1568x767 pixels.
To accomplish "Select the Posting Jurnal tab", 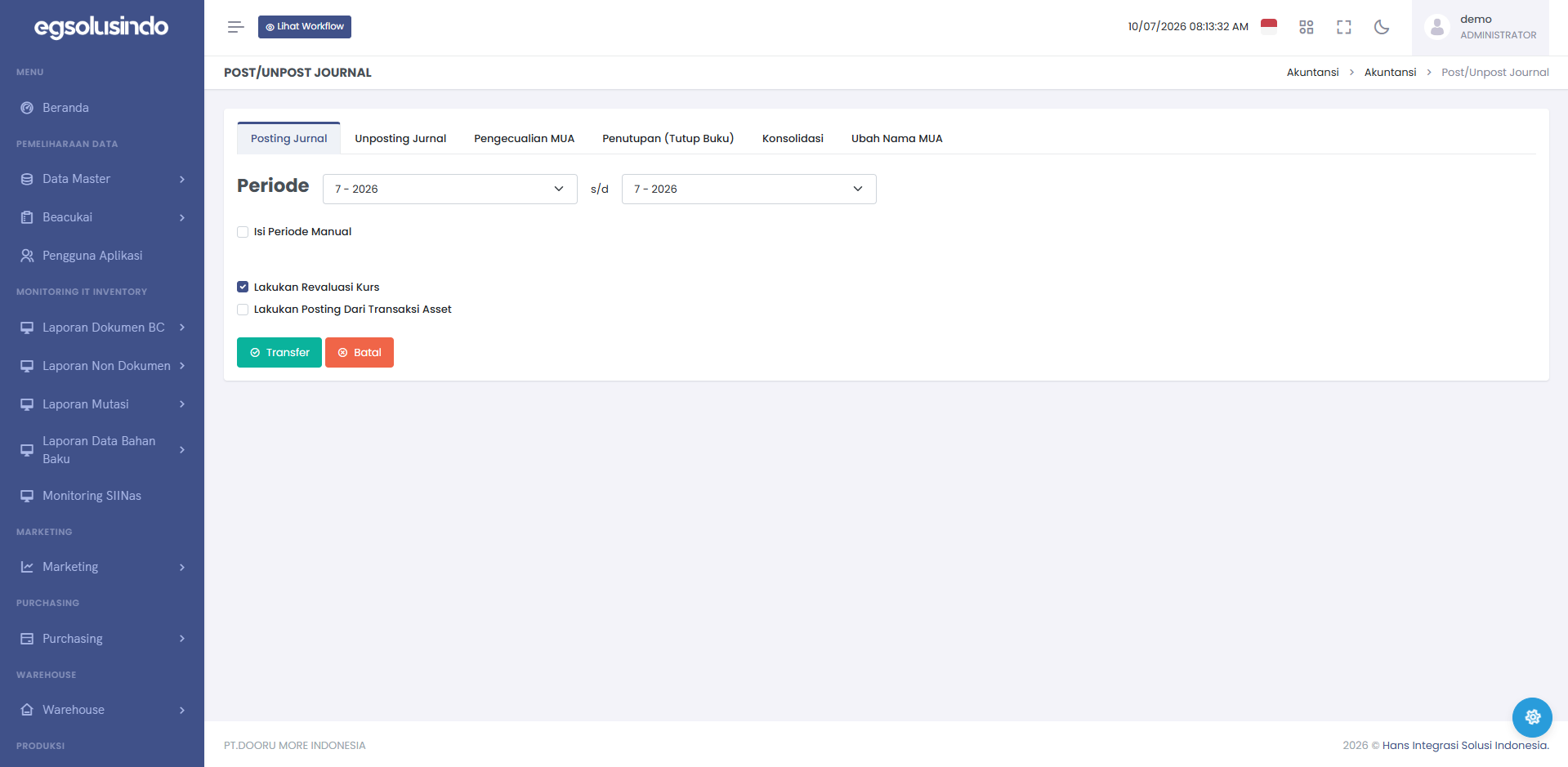I will point(288,139).
